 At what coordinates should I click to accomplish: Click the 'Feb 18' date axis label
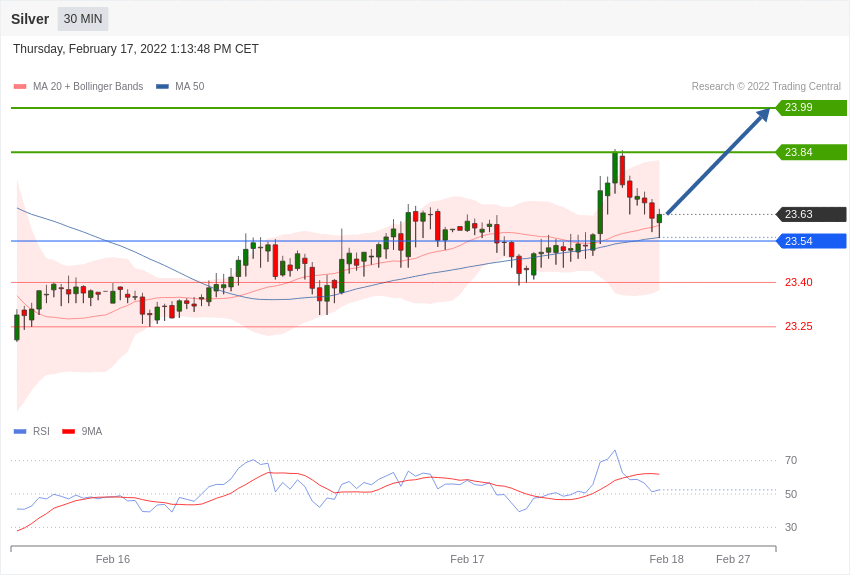[x=667, y=559]
